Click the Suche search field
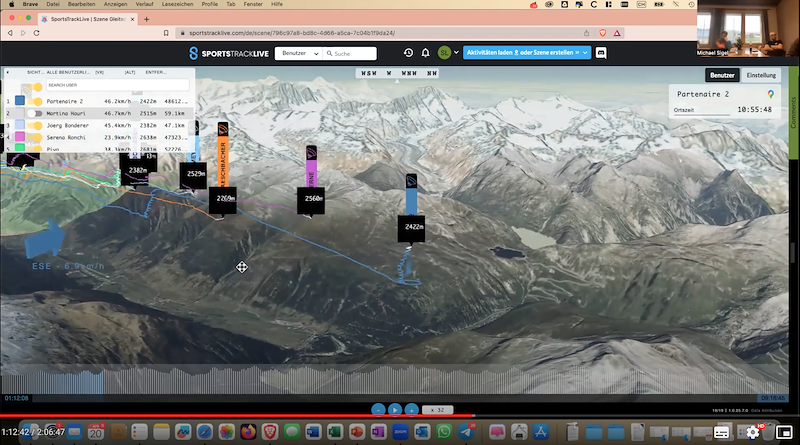This screenshot has width=800, height=445. pyautogui.click(x=350, y=53)
